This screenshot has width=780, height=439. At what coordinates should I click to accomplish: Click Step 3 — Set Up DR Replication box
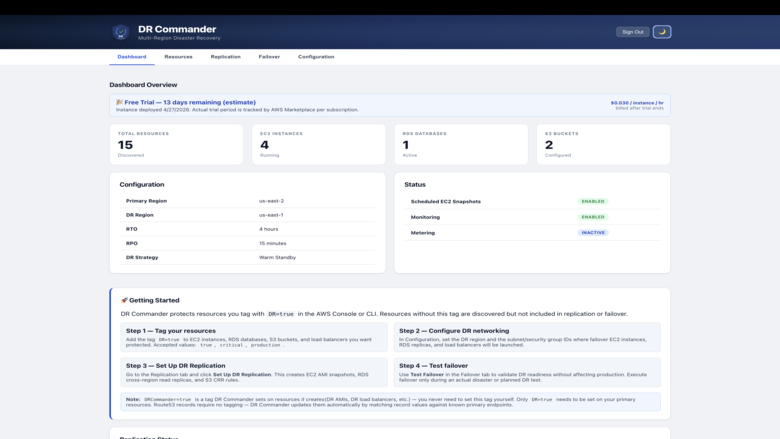[x=254, y=372]
